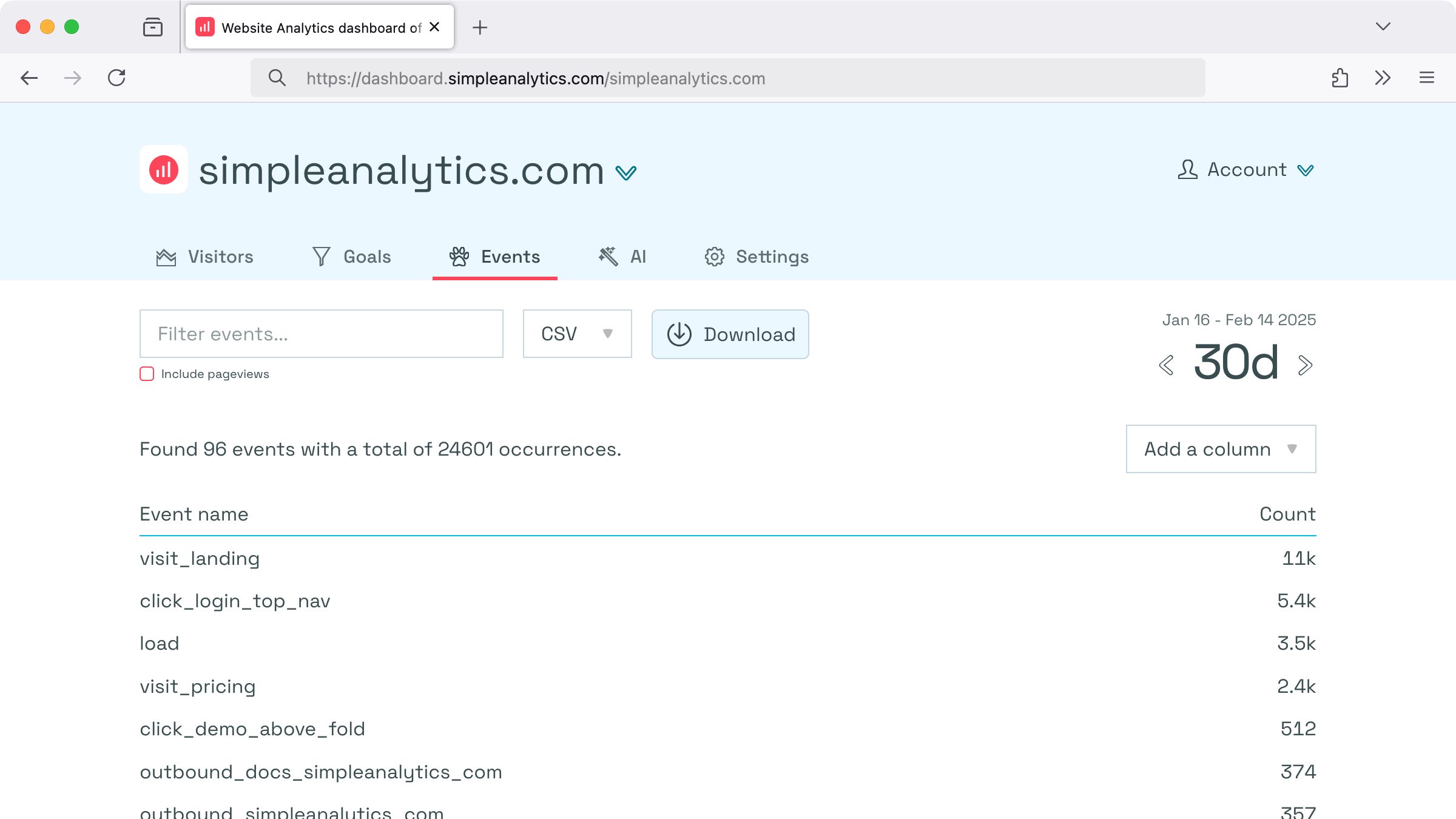1456x819 pixels.
Task: Close the Website Analytics dashboard tab
Action: click(434, 27)
